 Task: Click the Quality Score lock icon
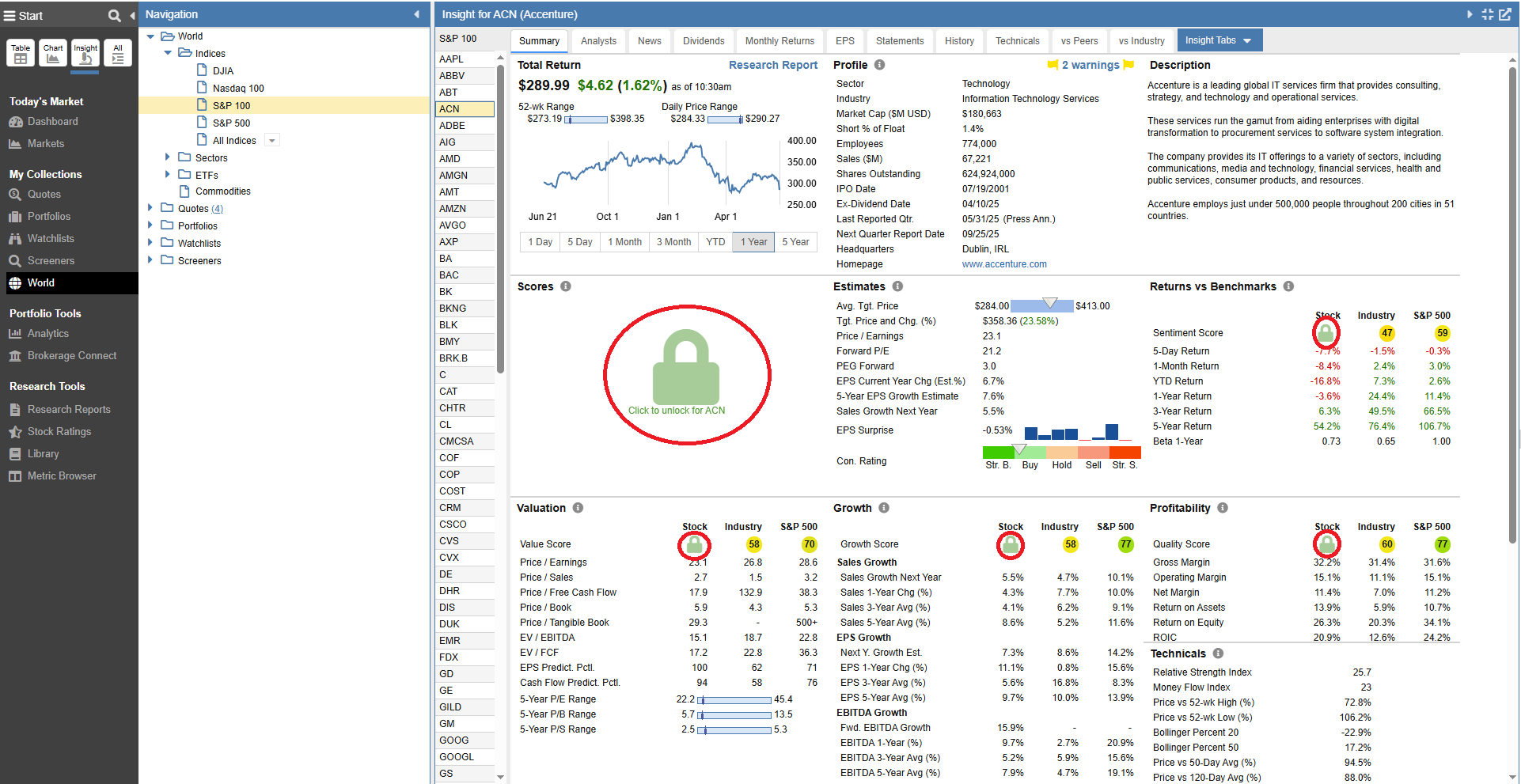(x=1326, y=544)
